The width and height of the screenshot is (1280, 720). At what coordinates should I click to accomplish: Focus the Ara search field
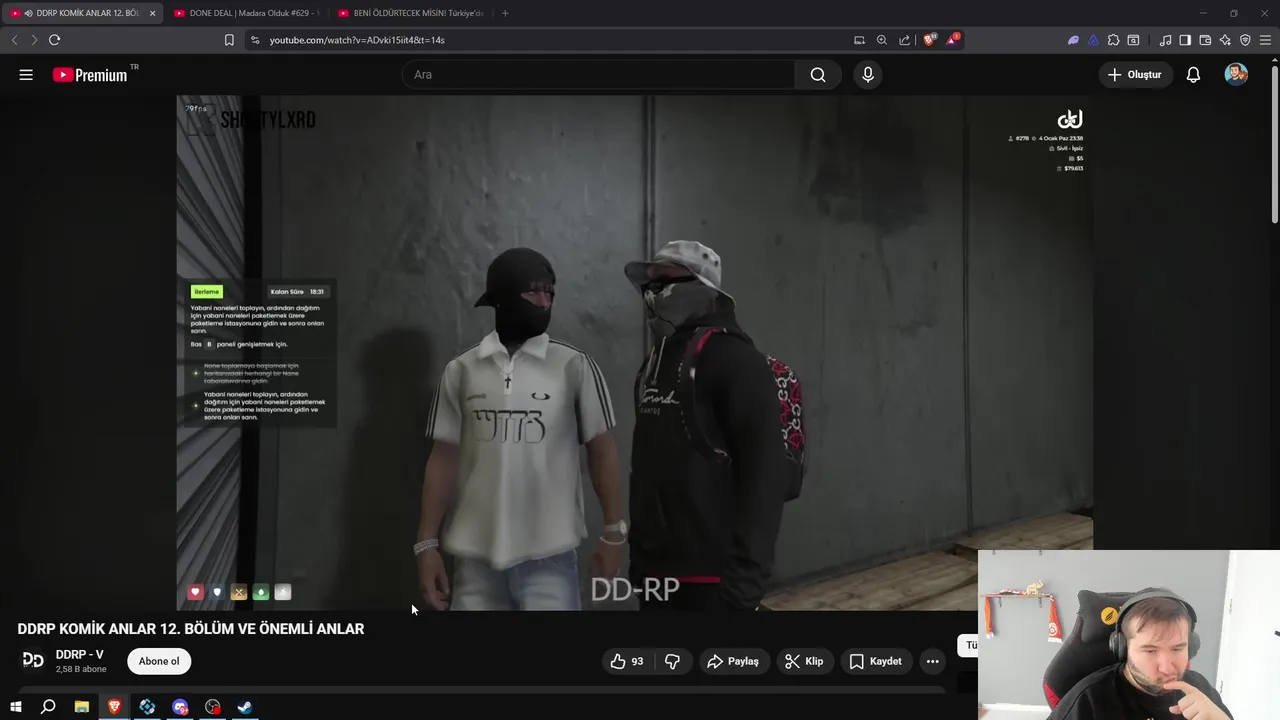598,75
